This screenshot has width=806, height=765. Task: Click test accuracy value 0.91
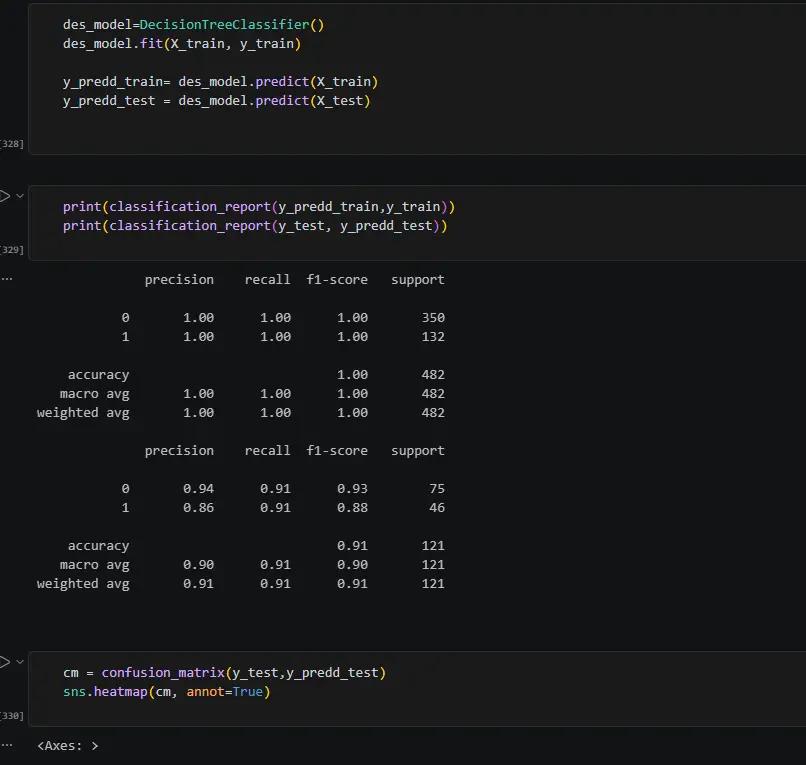click(353, 546)
